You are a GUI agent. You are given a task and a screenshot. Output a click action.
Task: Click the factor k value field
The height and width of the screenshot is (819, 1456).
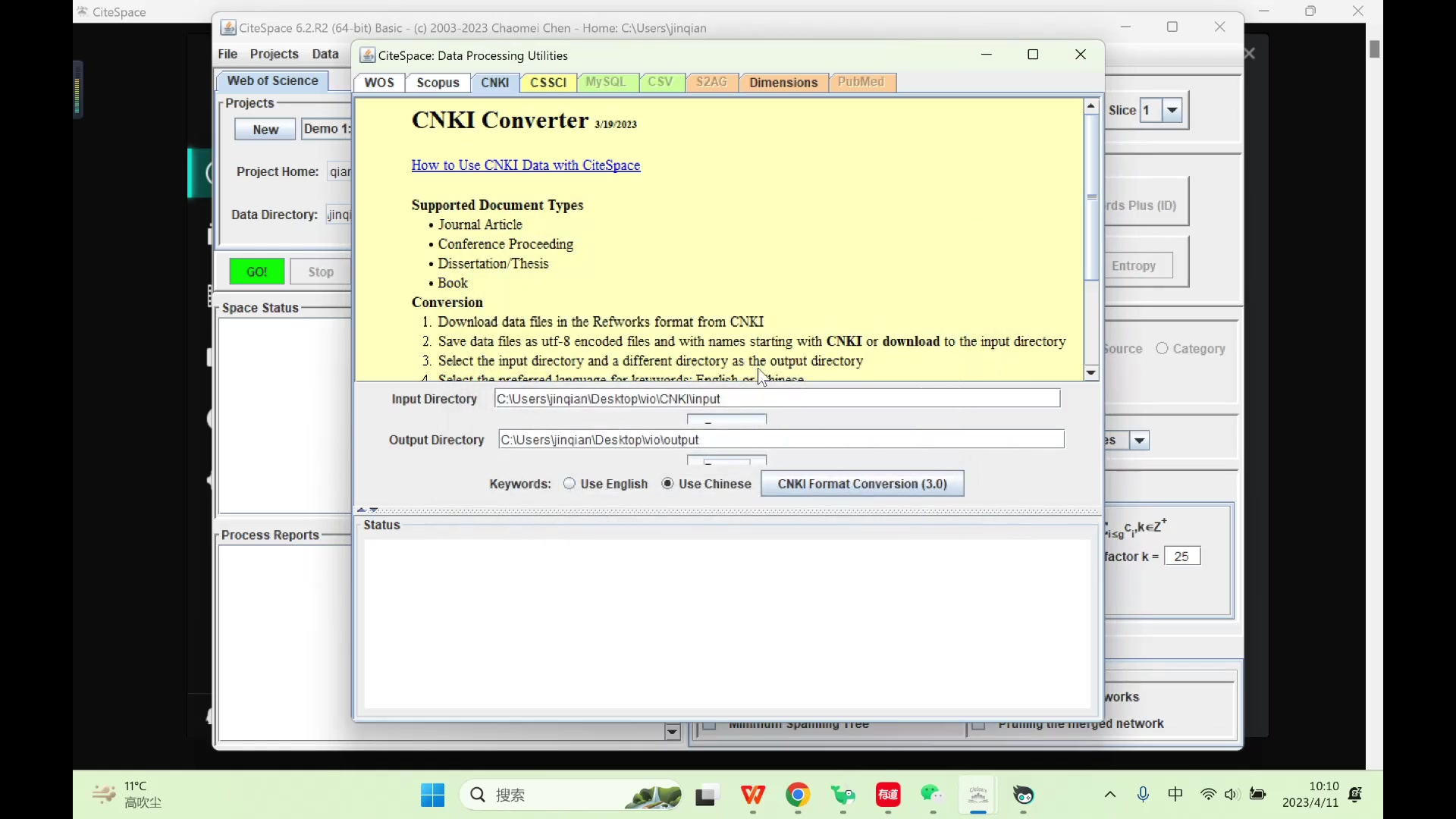1182,557
